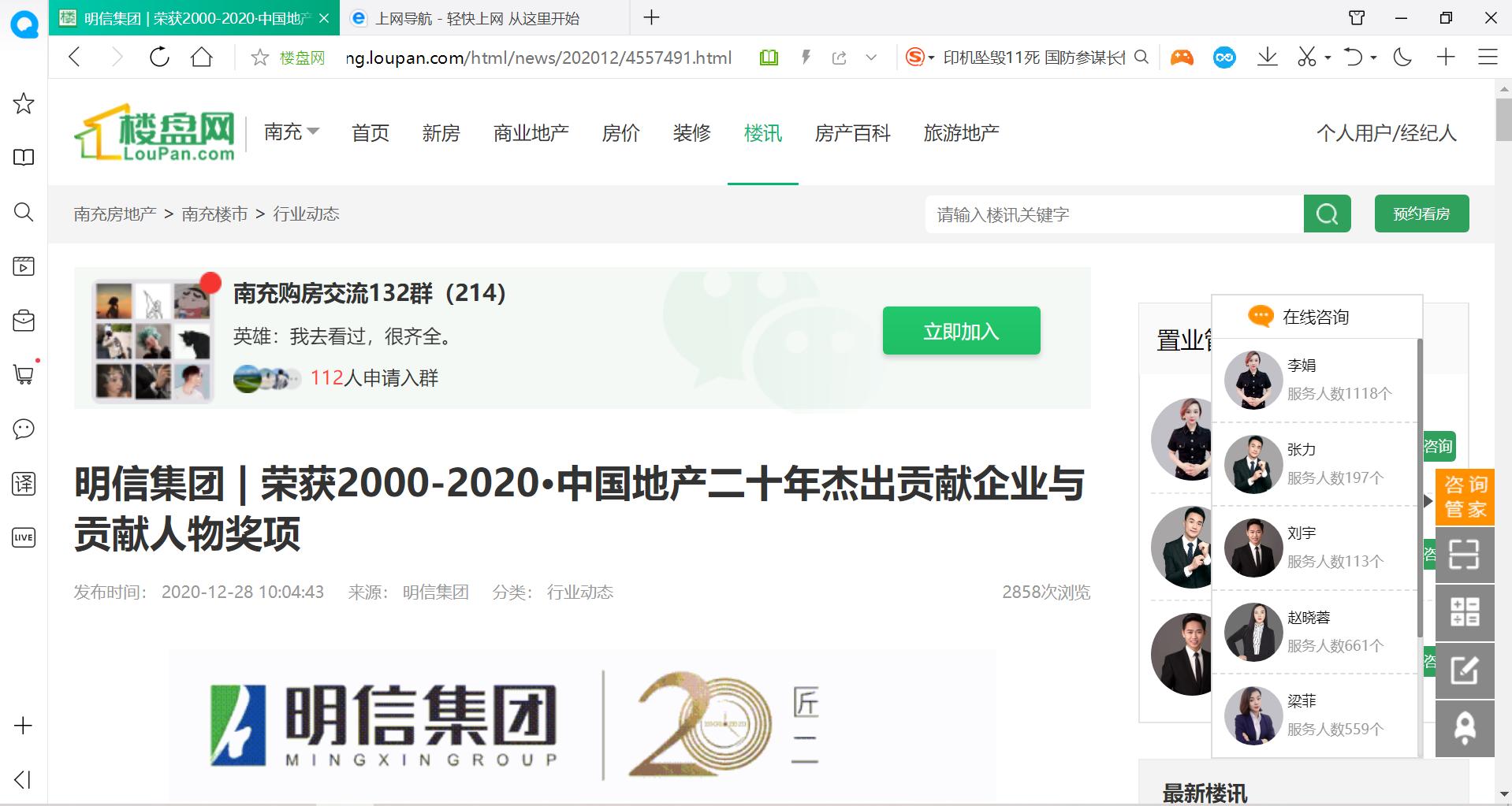The height and width of the screenshot is (806, 1512).
Task: Open briefcase toolbox icon in sidebar
Action: pos(24,321)
